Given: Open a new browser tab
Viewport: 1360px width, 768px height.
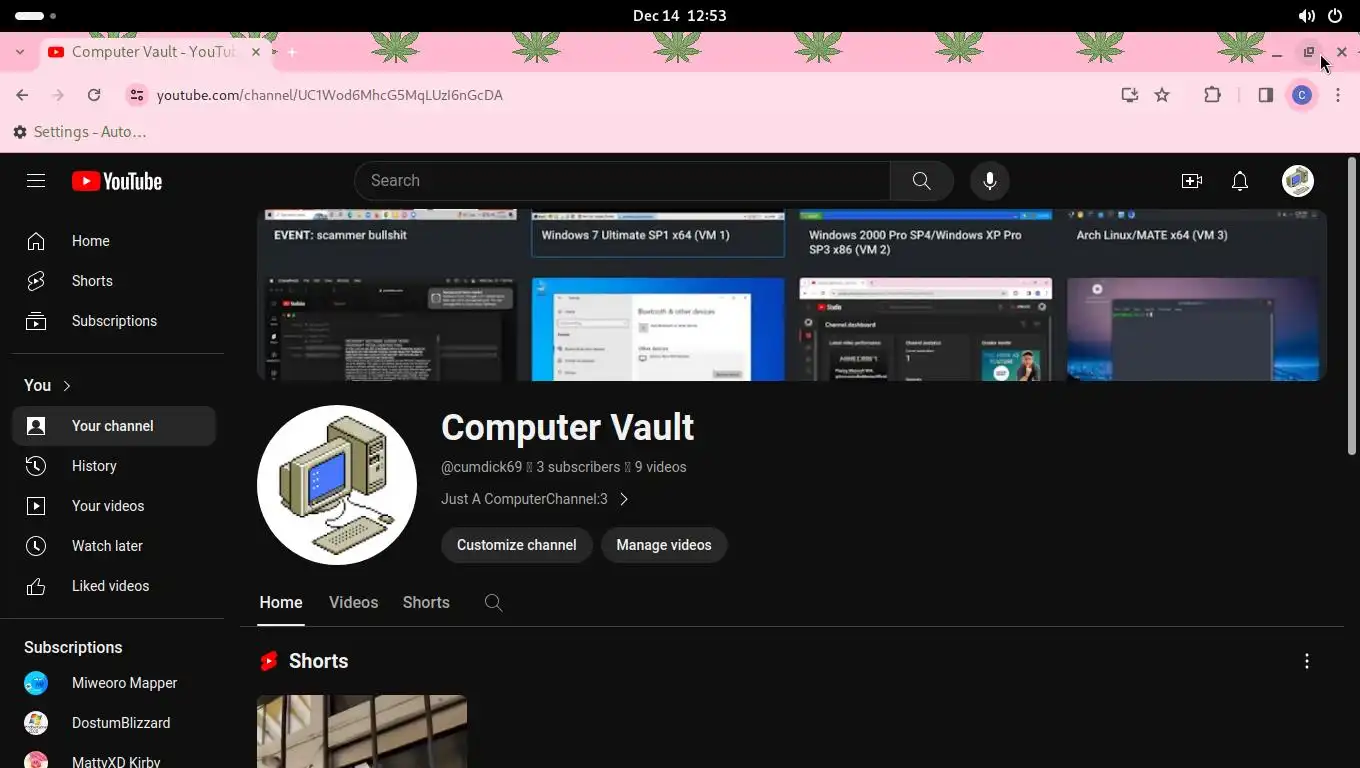Looking at the screenshot, I should (292, 52).
